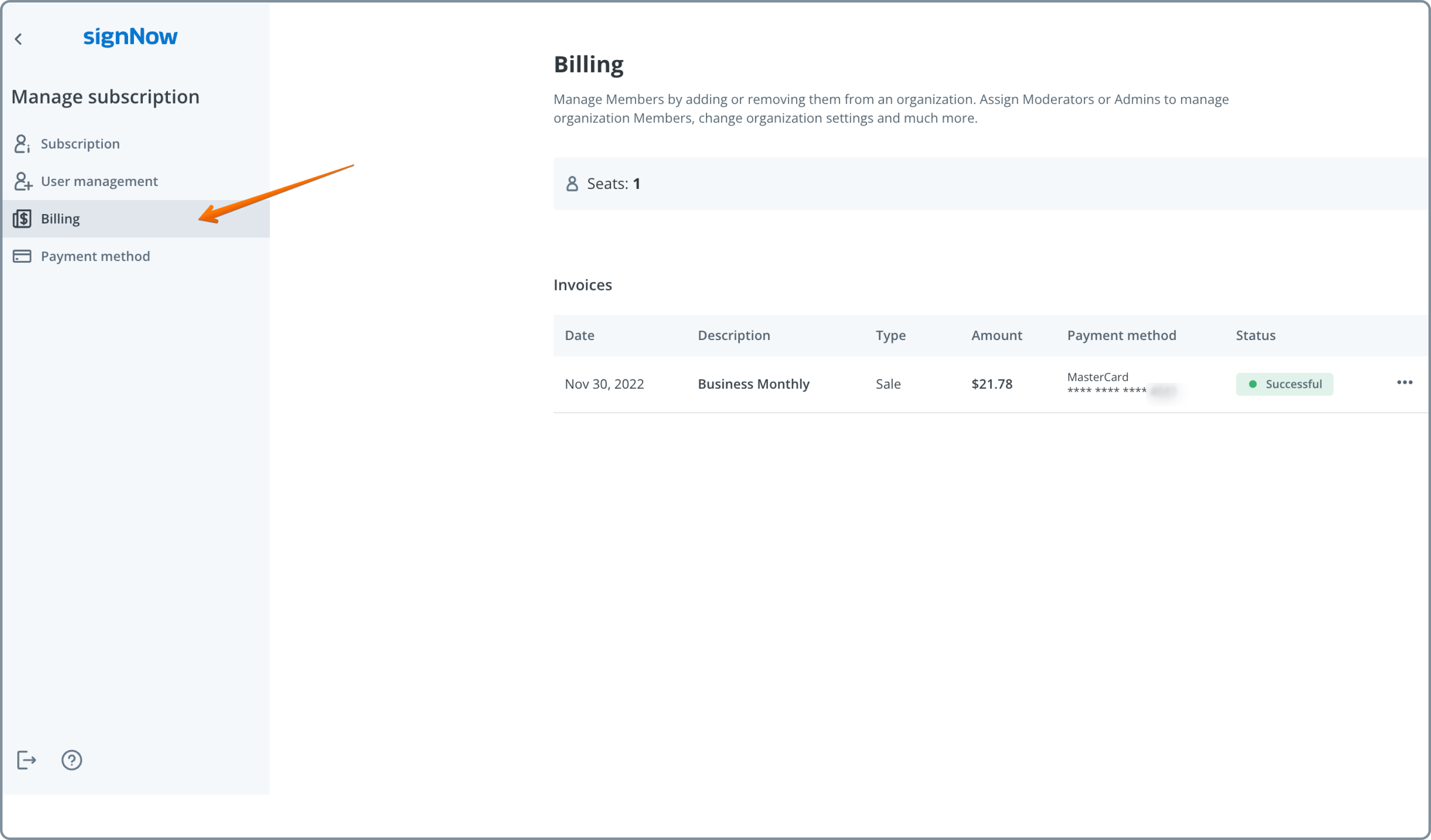Click the Successful status badge

coord(1284,384)
